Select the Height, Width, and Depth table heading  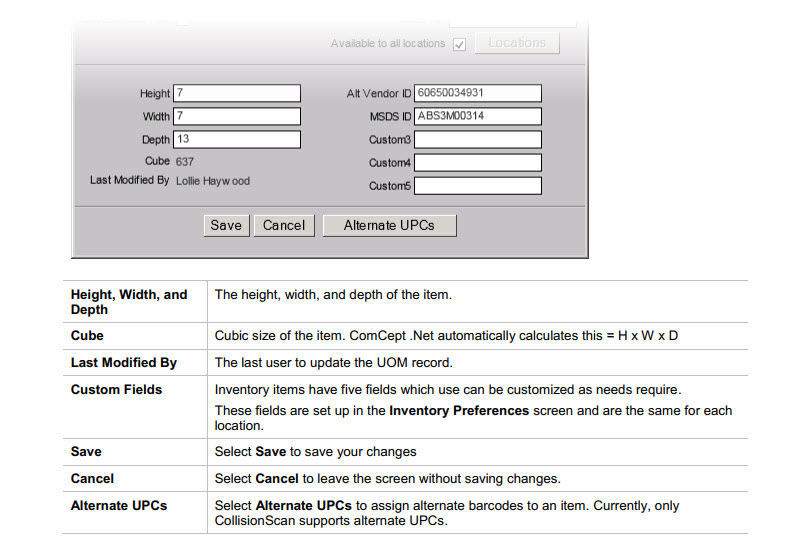[x=129, y=302]
